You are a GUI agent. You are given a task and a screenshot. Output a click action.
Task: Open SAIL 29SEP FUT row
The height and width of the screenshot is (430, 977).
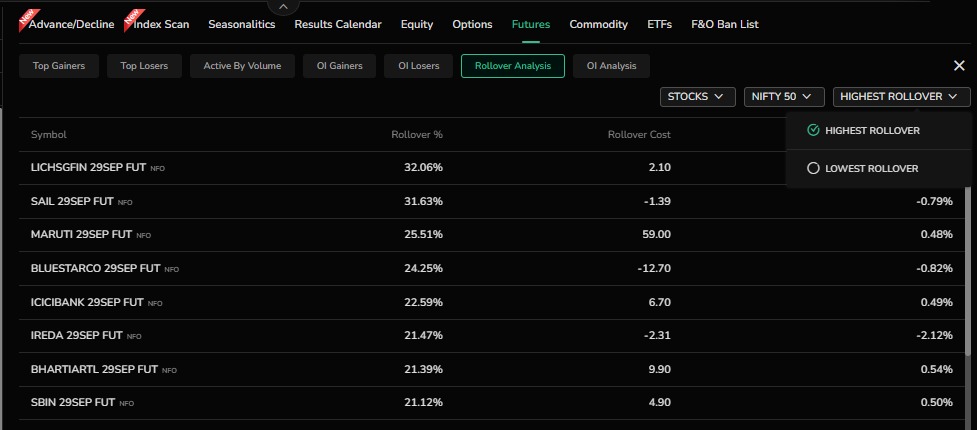pos(492,201)
